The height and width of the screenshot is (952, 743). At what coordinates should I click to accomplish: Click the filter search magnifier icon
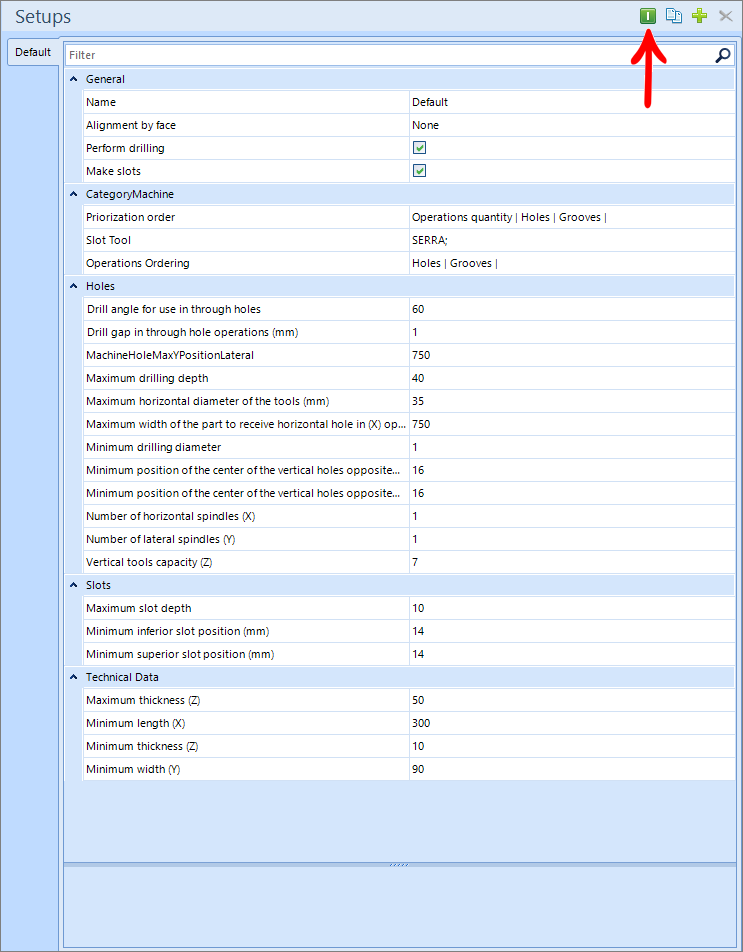pyautogui.click(x=723, y=55)
